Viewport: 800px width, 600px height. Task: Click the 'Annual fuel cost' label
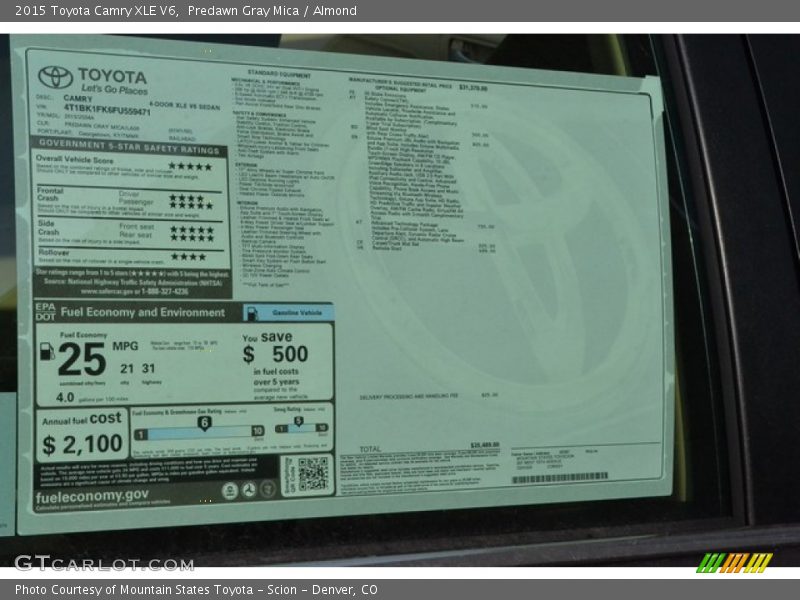[82, 419]
